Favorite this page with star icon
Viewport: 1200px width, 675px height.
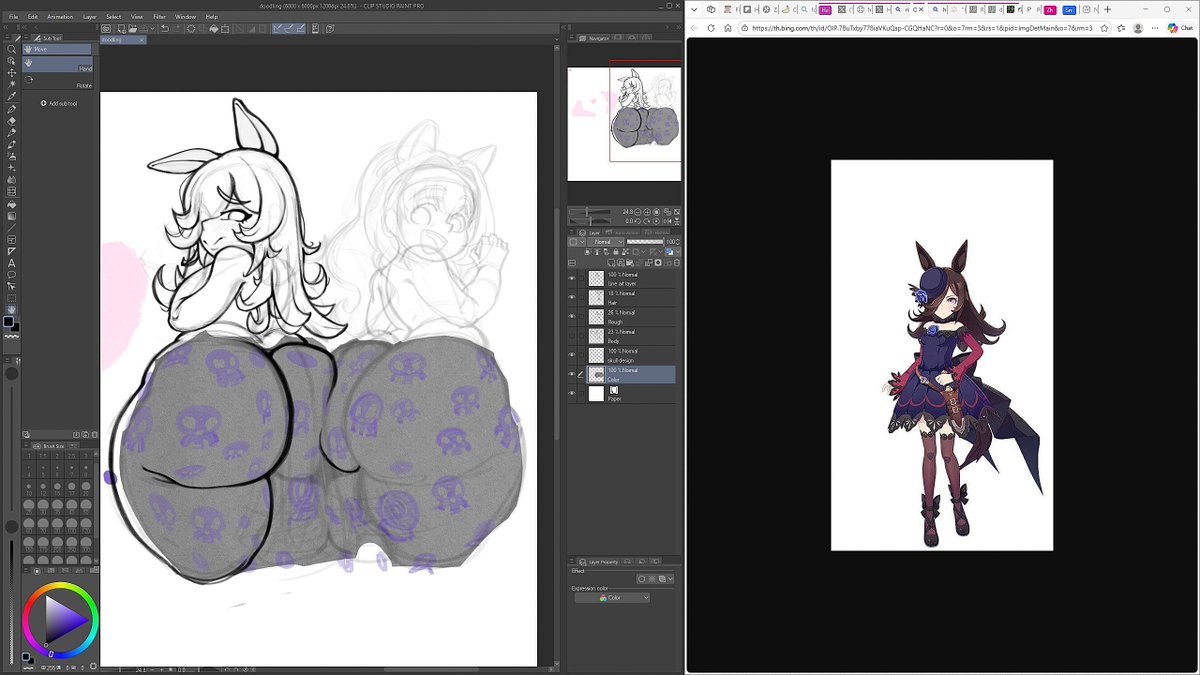(x=1105, y=28)
